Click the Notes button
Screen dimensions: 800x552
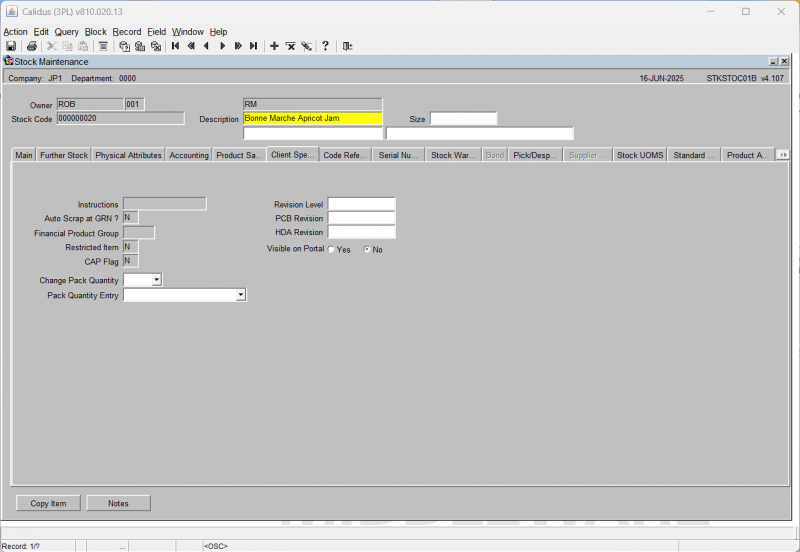pyautogui.click(x=118, y=503)
